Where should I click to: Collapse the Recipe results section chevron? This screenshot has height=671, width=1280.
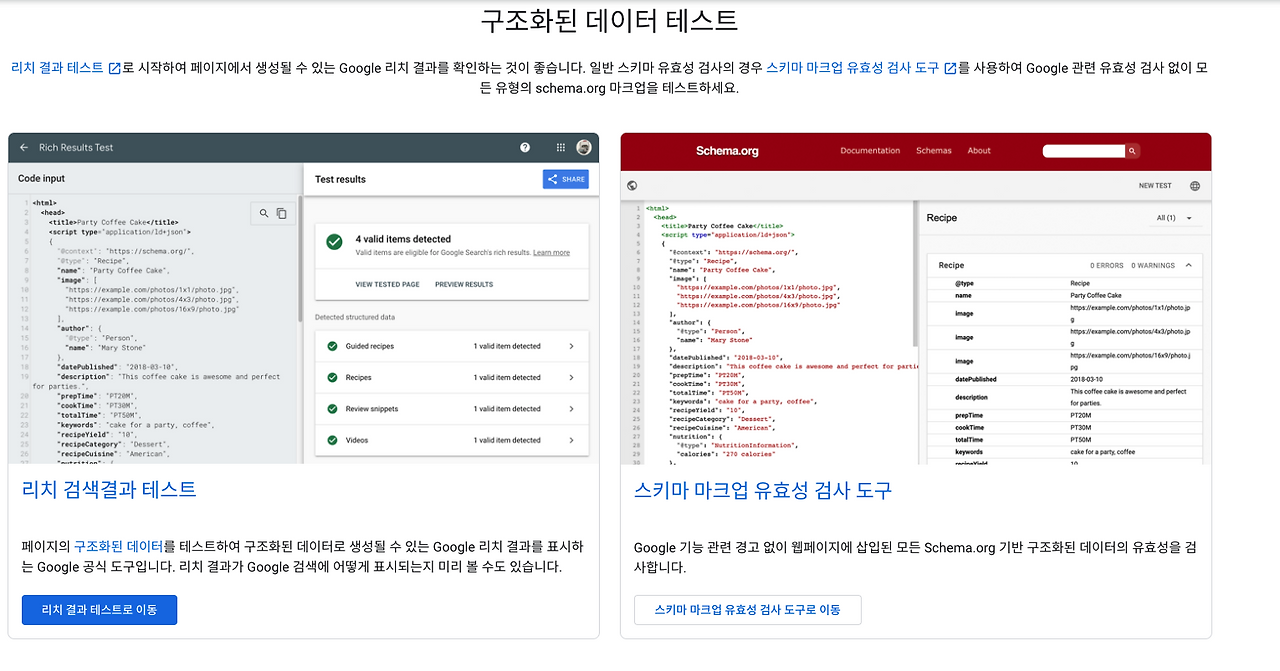pyautogui.click(x=1186, y=265)
